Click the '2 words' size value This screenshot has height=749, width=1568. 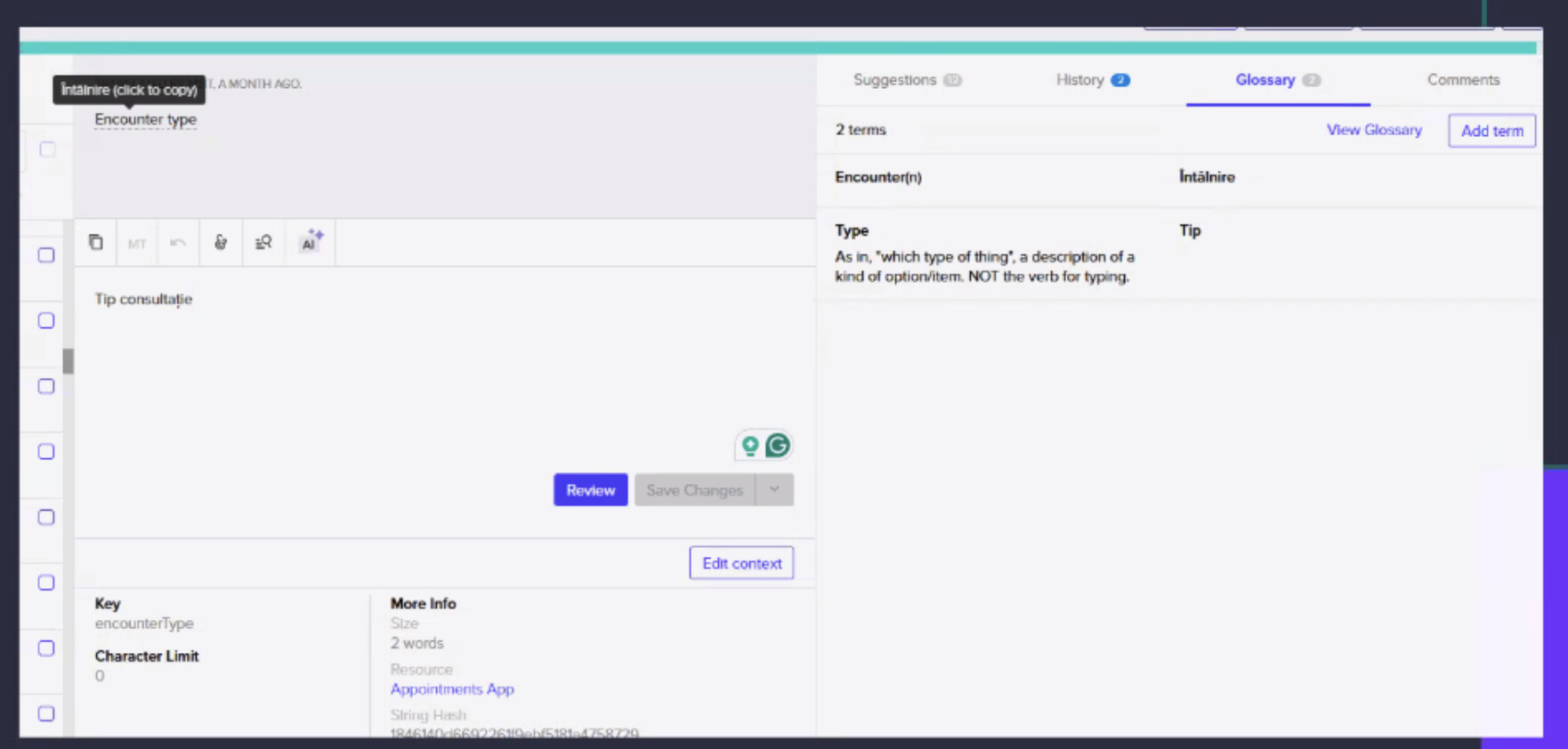(416, 643)
